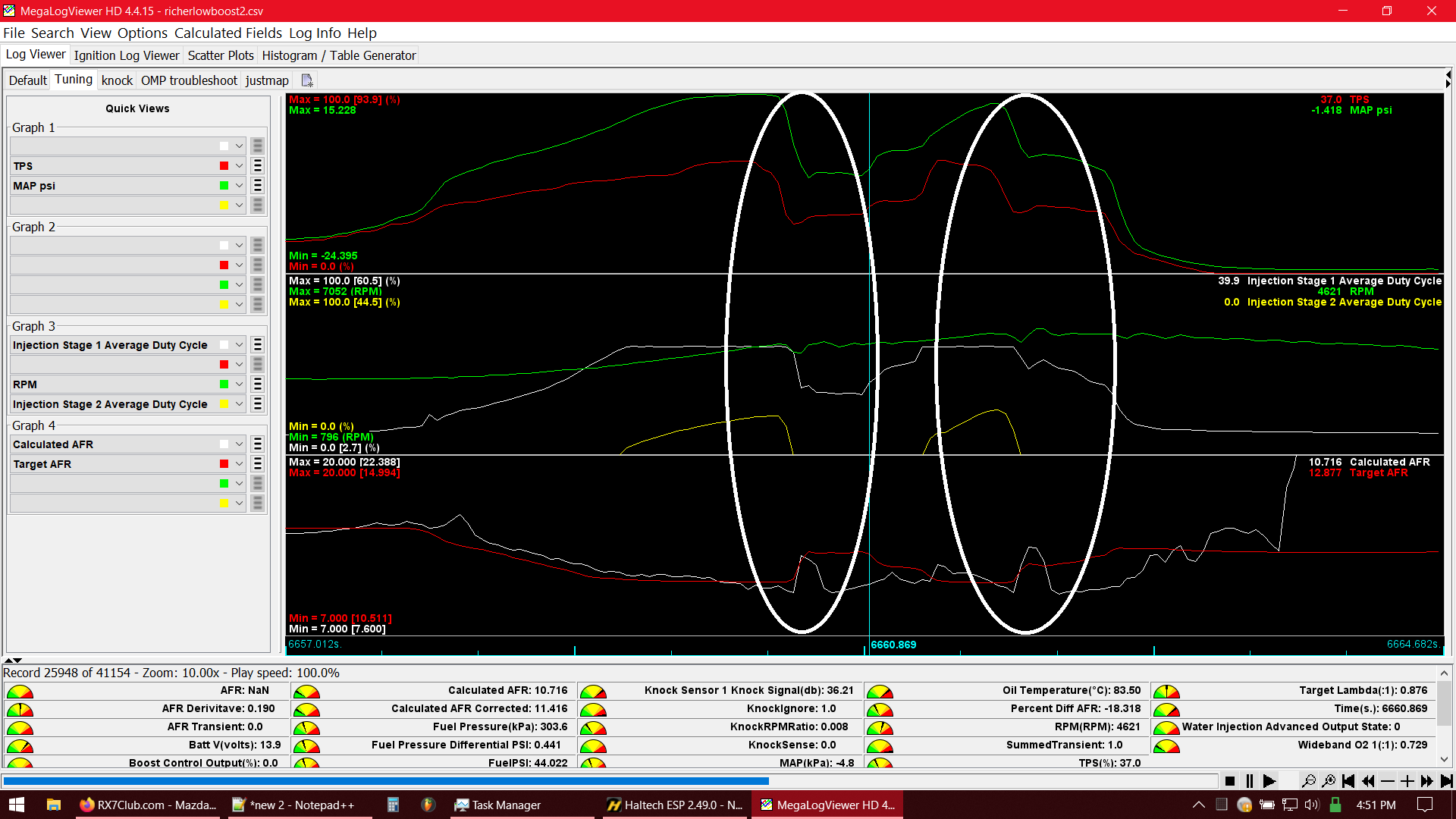The image size is (1456, 819).
Task: Jump to the start of the log
Action: tap(1348, 781)
